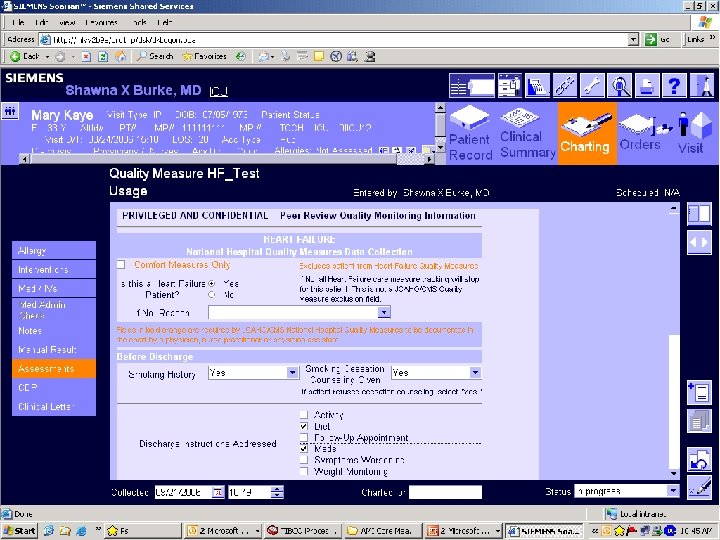Open the Status dropdown
Screen dimensions: 720x540
673,491
